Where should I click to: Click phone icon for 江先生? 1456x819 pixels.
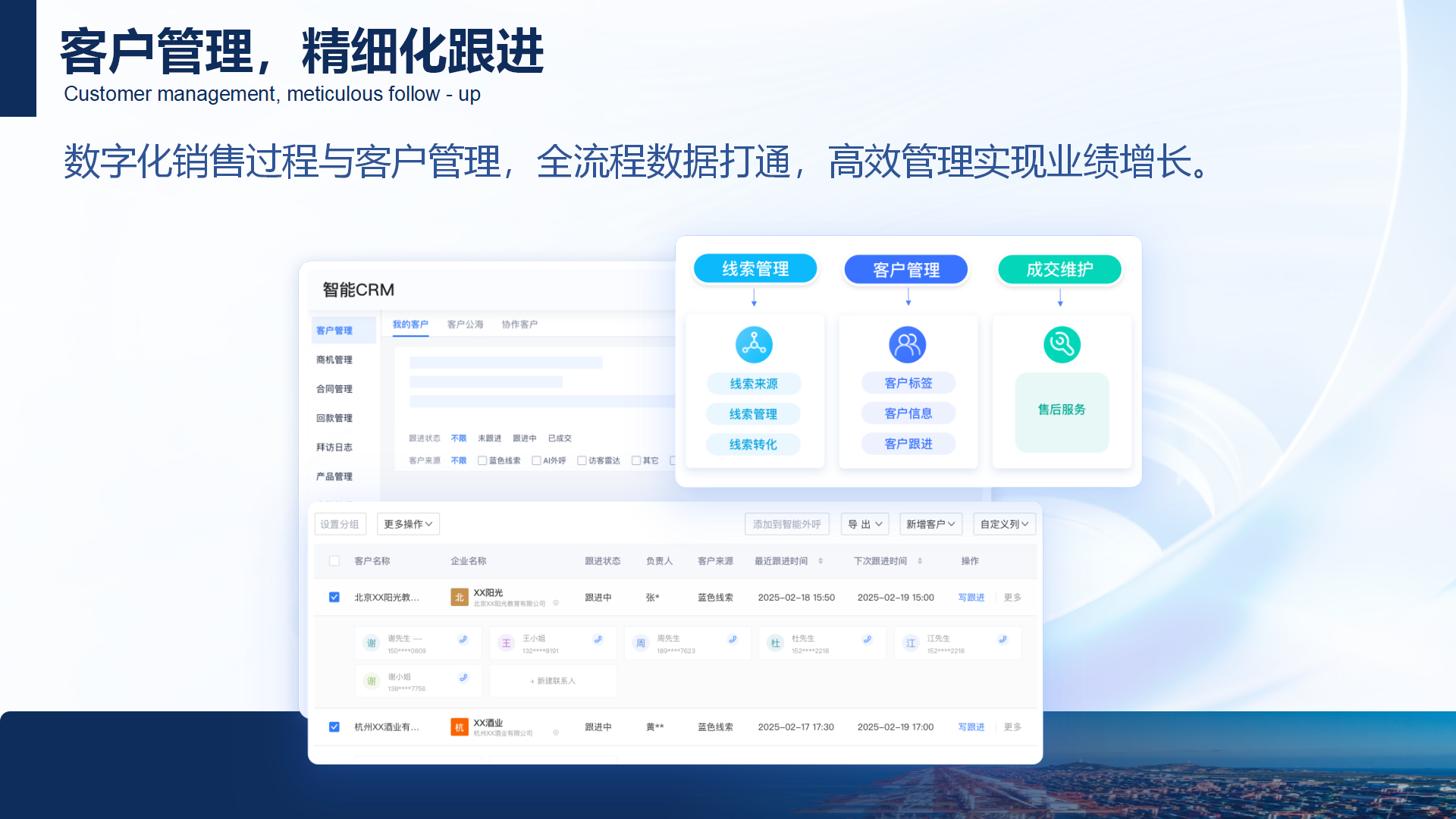pos(1003,639)
